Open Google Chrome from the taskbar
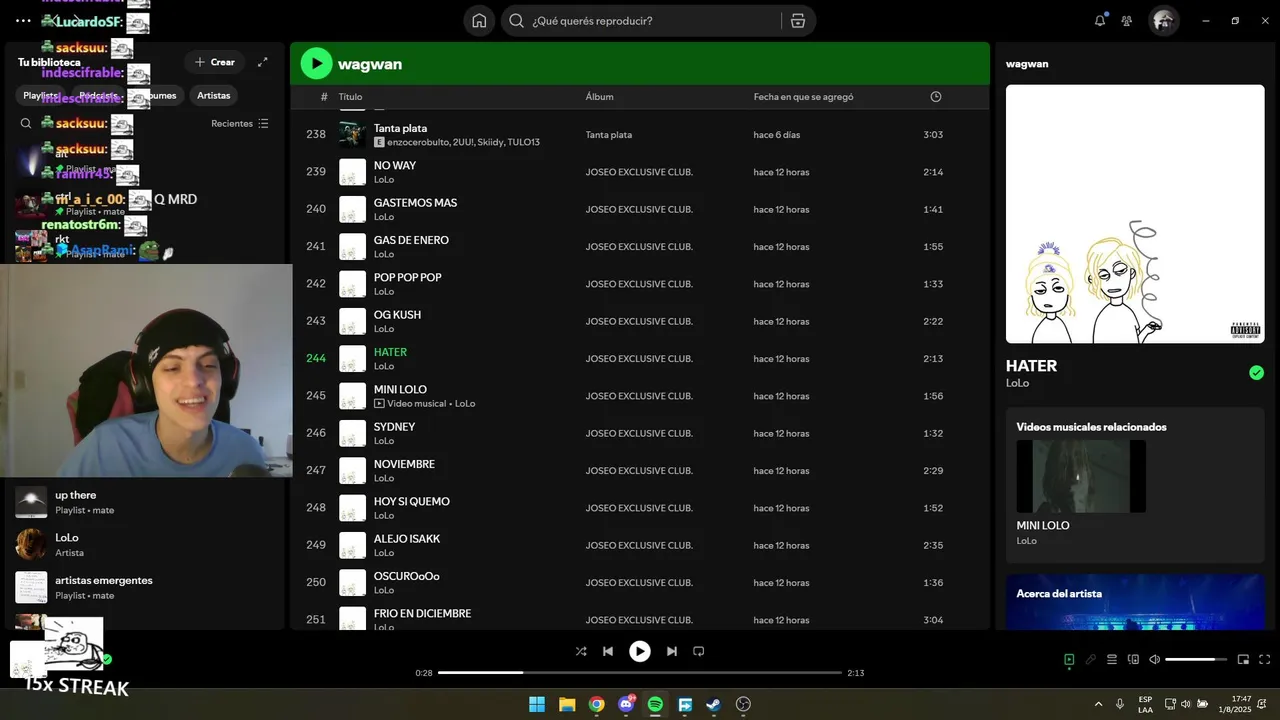 596,704
